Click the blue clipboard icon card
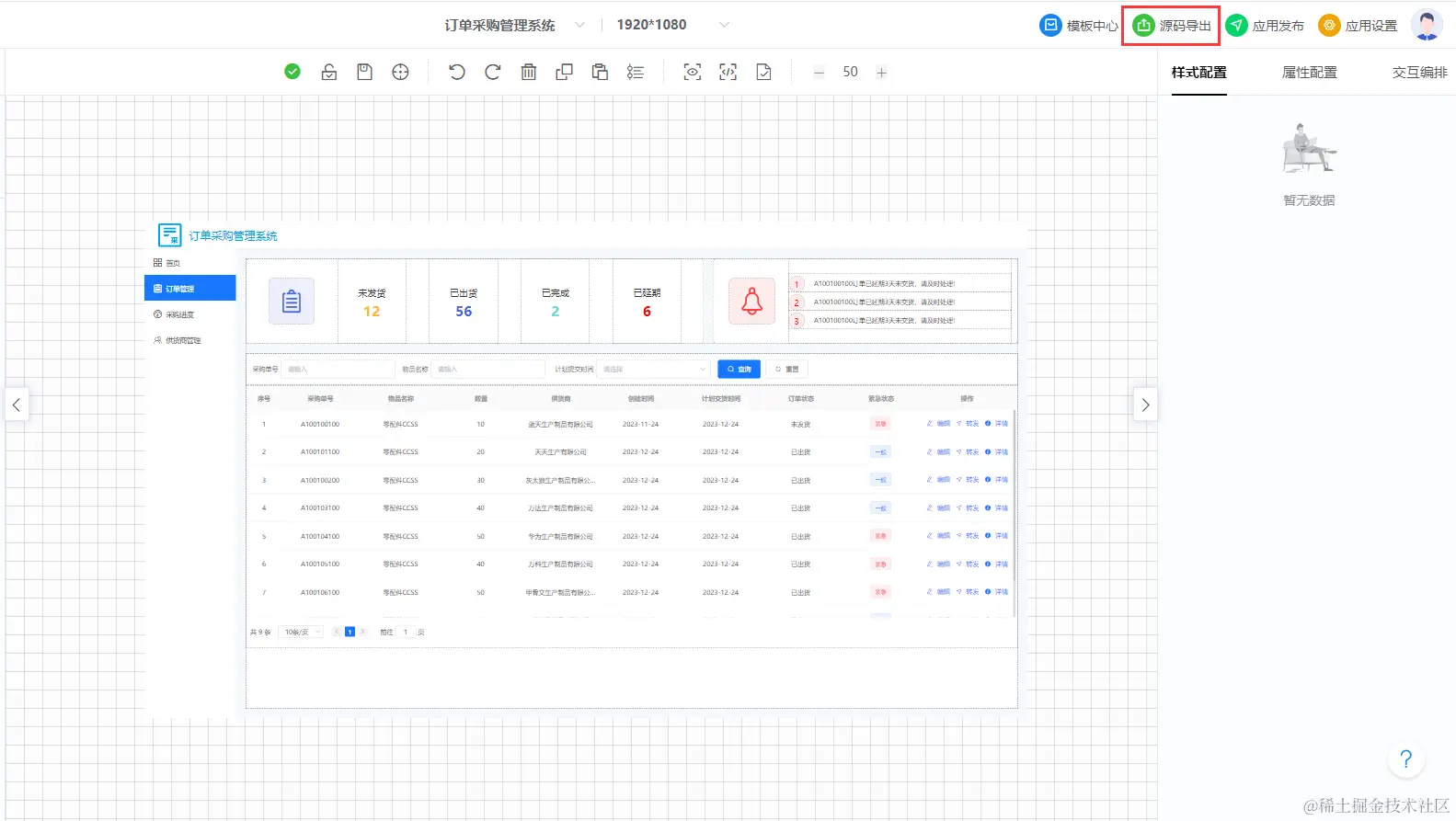Screen dimensions: 1456x821 tap(292, 301)
